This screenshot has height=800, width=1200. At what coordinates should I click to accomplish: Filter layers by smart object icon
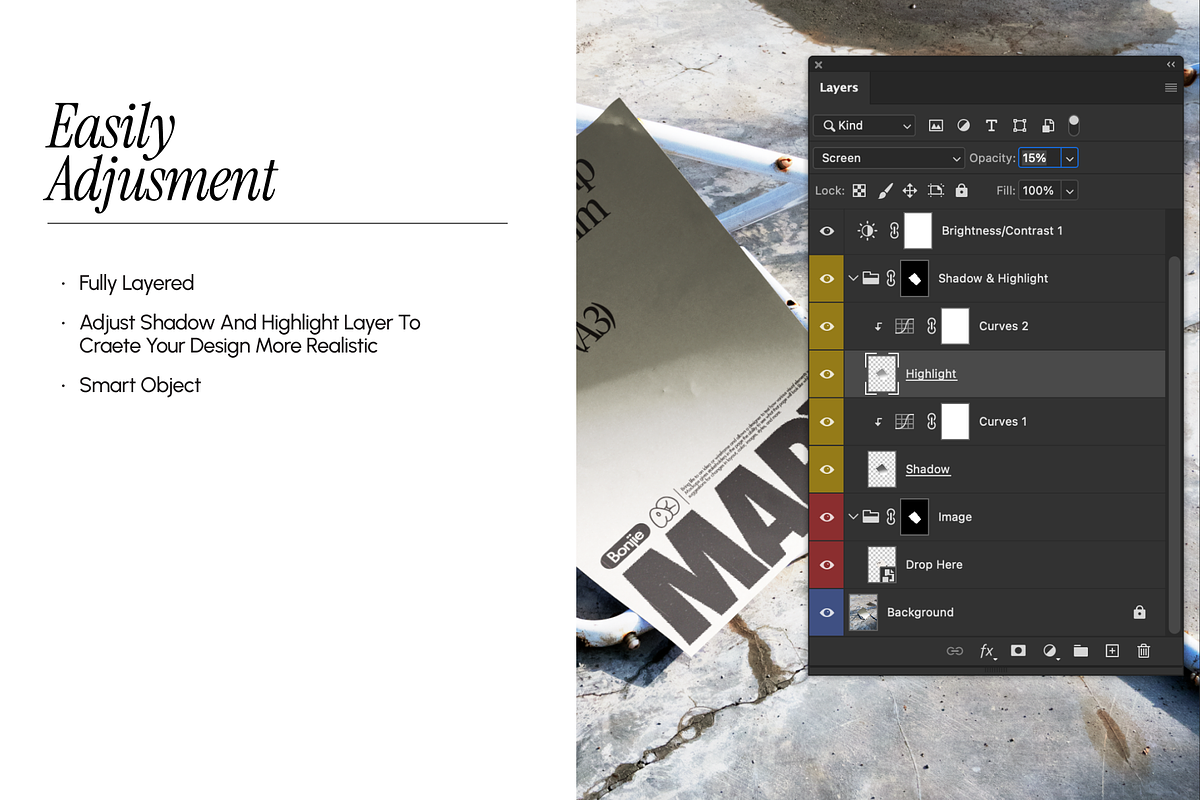1048,126
